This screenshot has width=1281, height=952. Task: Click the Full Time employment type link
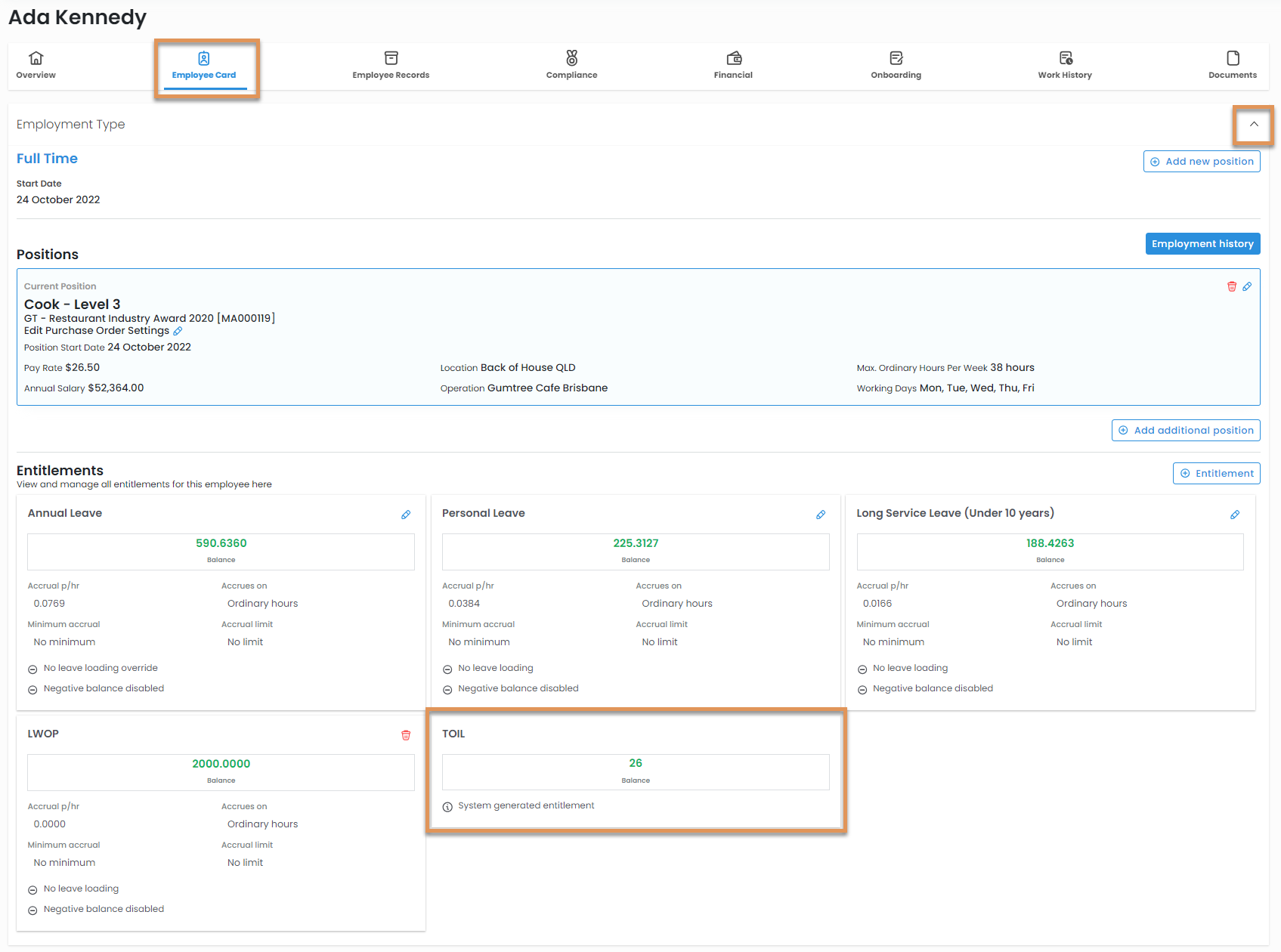tap(47, 159)
